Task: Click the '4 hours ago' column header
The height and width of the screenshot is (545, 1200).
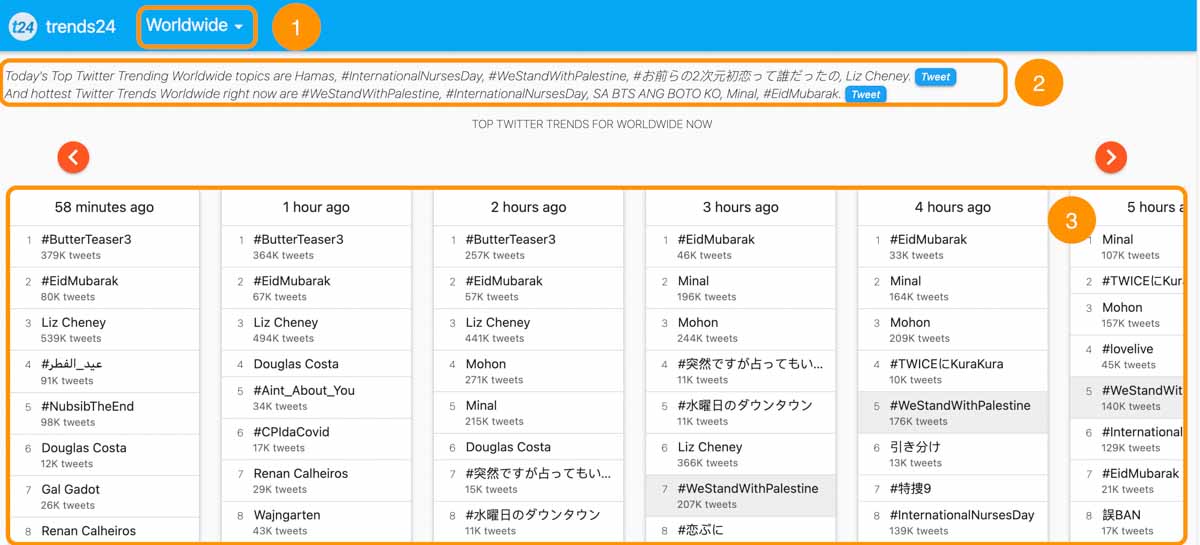Action: pos(953,207)
